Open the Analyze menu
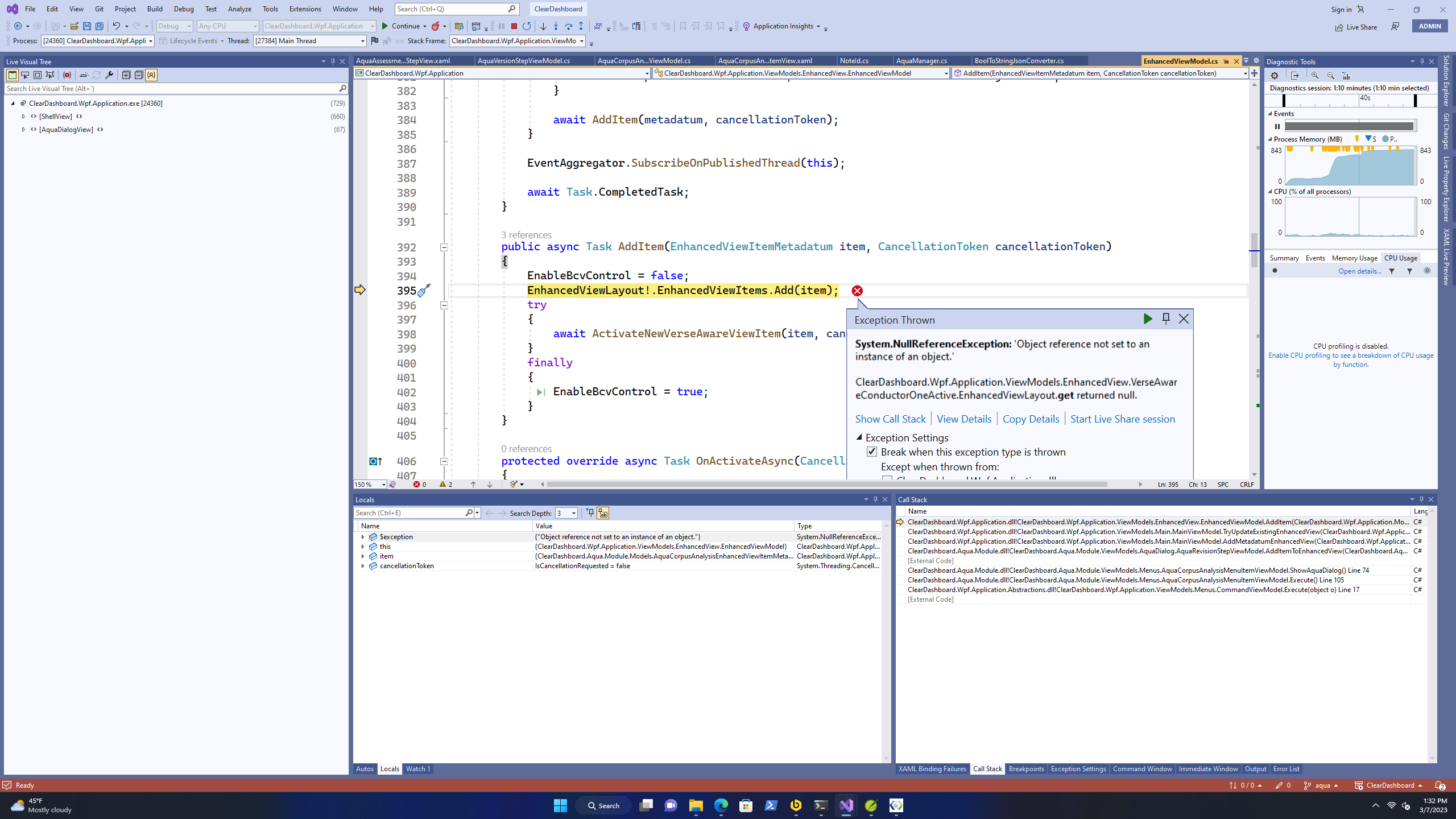This screenshot has width=1456, height=819. [x=239, y=9]
